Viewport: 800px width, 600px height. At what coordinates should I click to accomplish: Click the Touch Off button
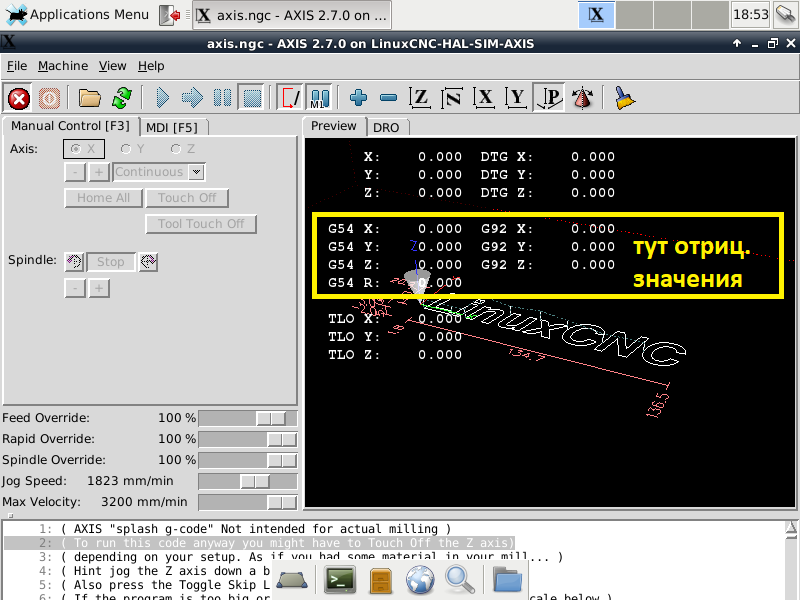pos(187,198)
